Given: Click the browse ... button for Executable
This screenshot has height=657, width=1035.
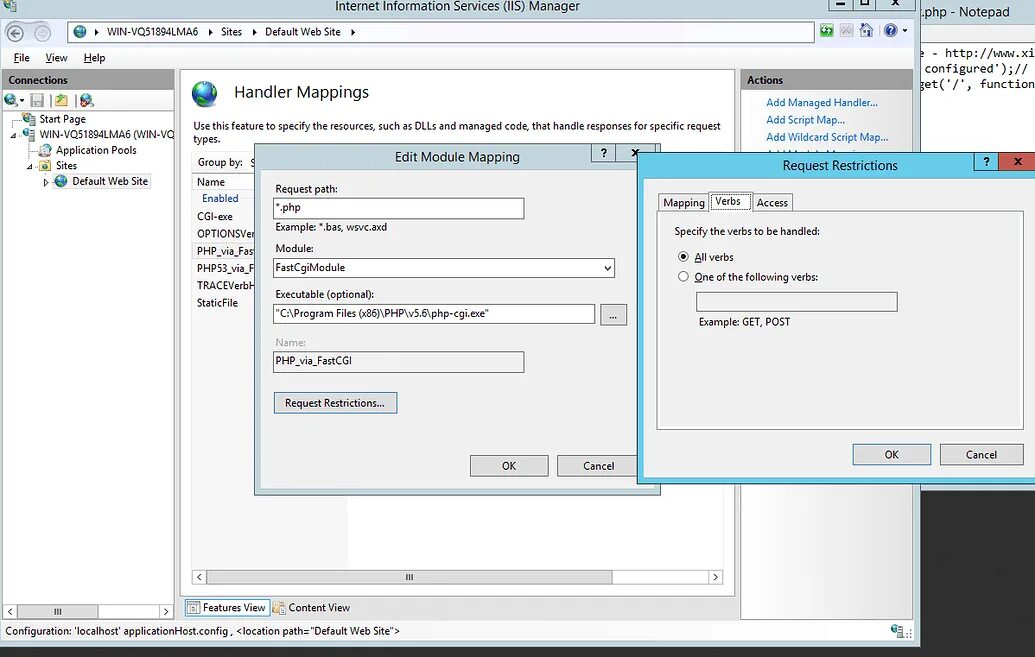Looking at the screenshot, I should [613, 315].
